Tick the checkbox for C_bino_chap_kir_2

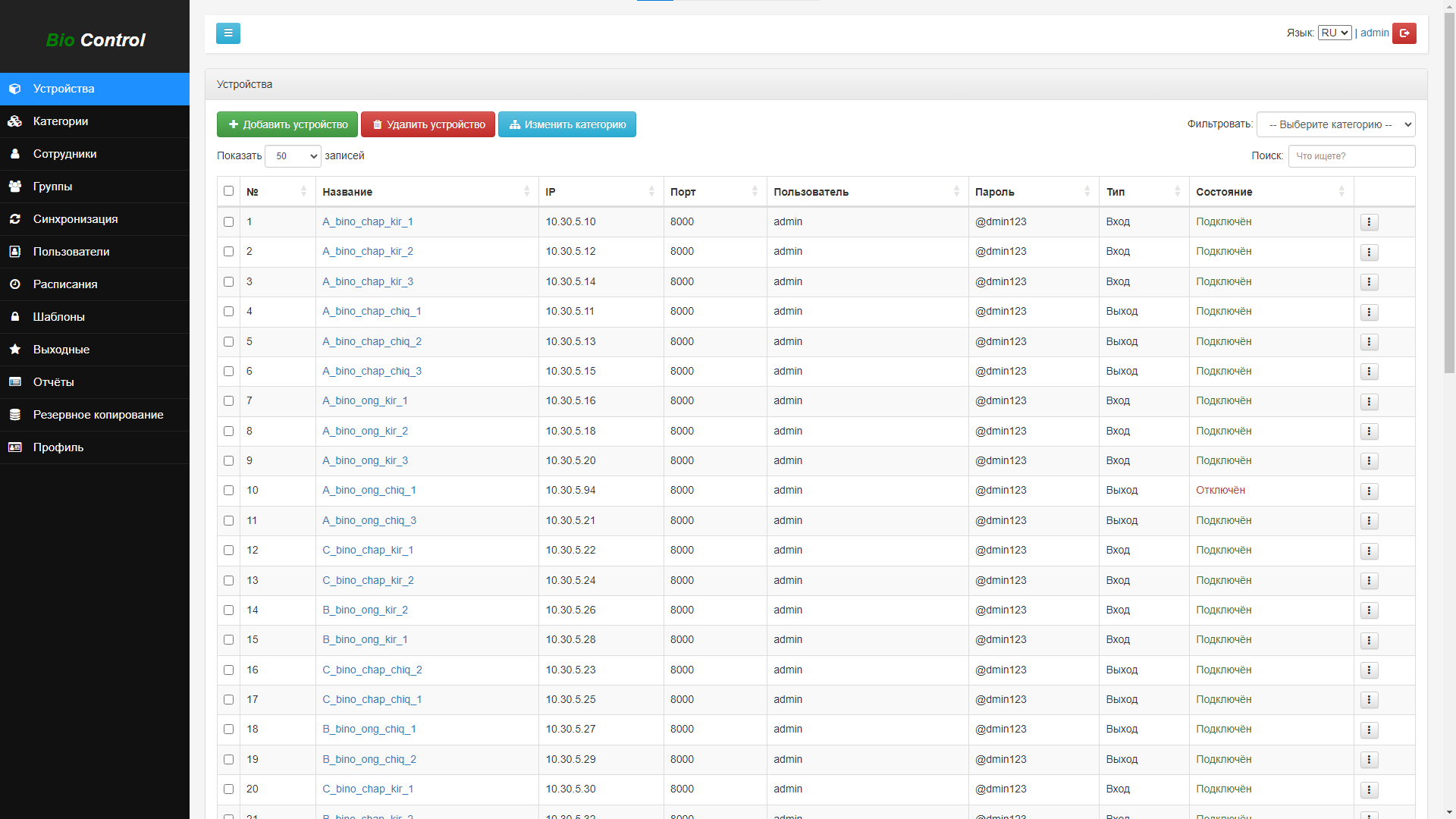[x=228, y=580]
